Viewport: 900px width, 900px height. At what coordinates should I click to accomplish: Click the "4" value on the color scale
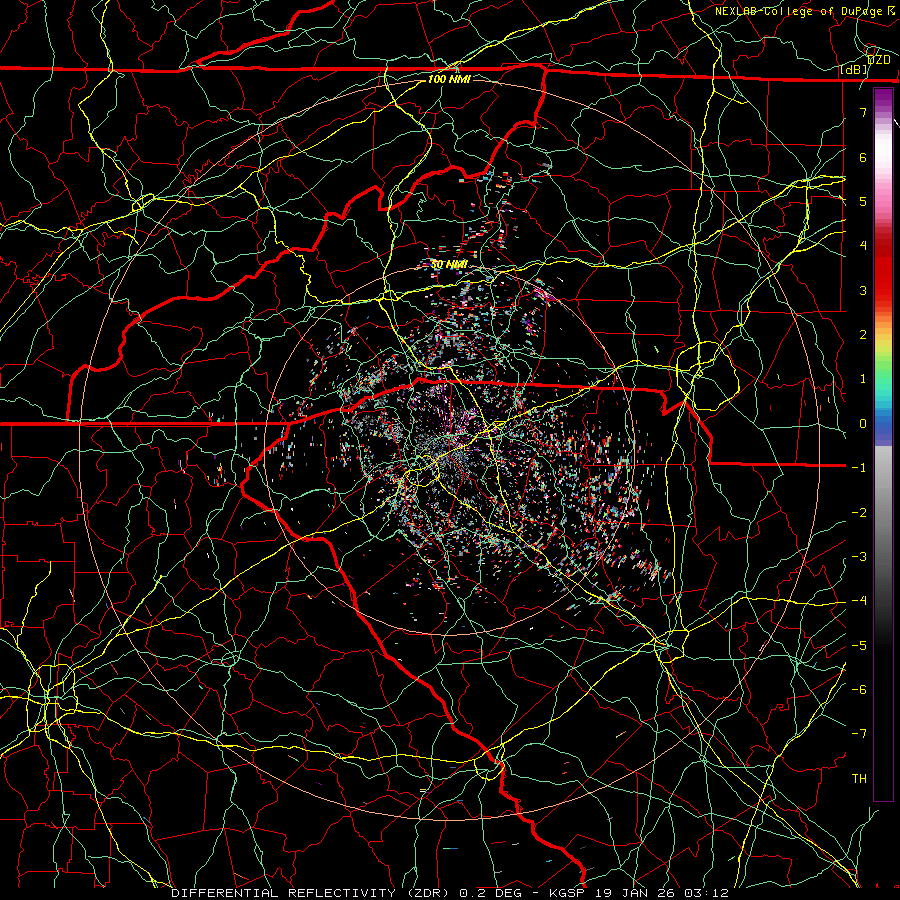(x=863, y=246)
